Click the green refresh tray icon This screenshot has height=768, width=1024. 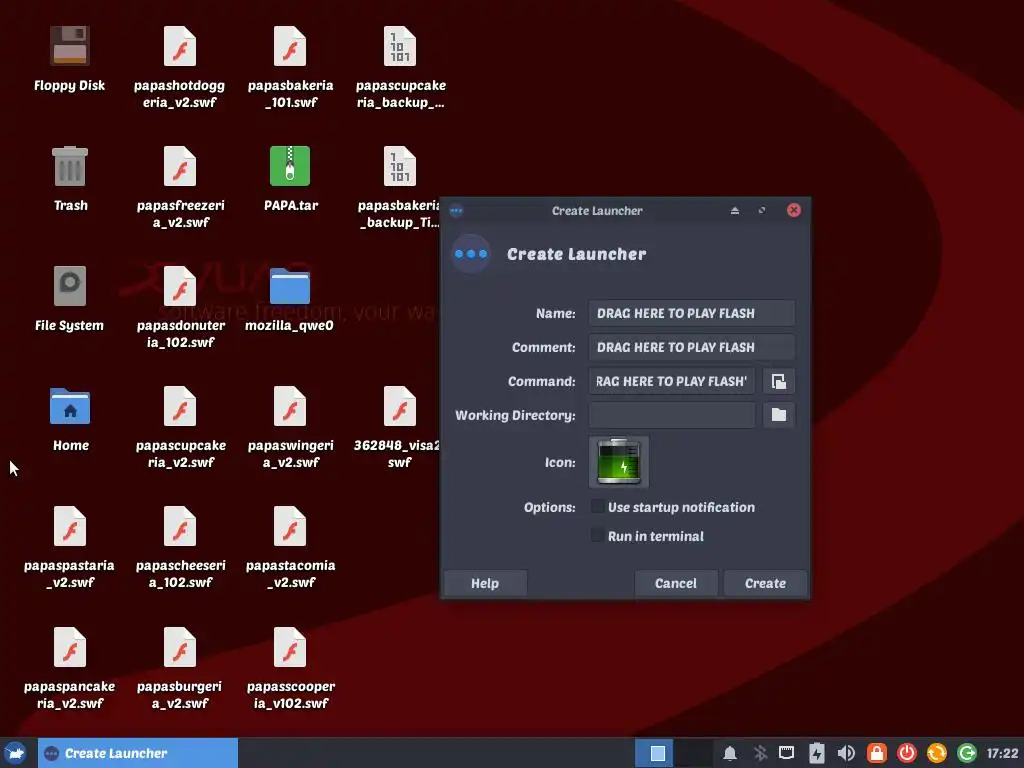pyautogui.click(x=967, y=754)
